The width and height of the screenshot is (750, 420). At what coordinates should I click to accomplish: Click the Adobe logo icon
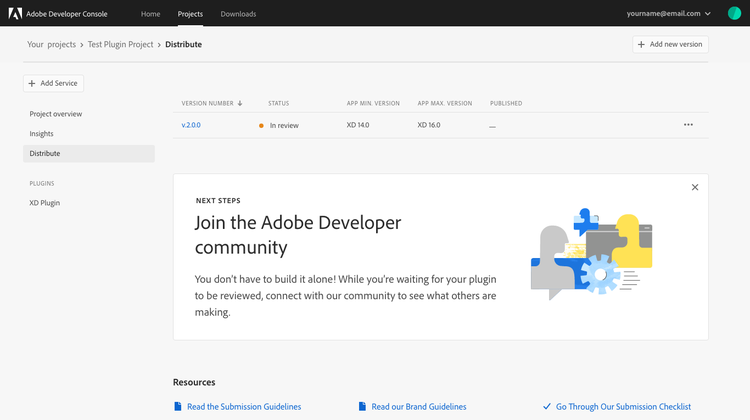15,13
